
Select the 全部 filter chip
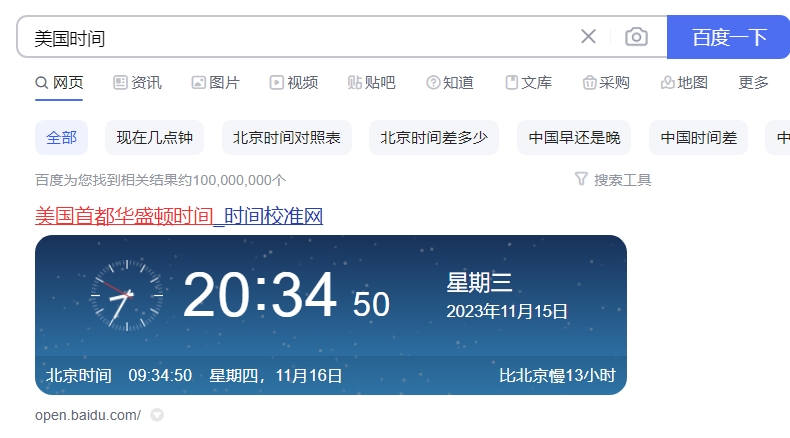click(x=61, y=138)
